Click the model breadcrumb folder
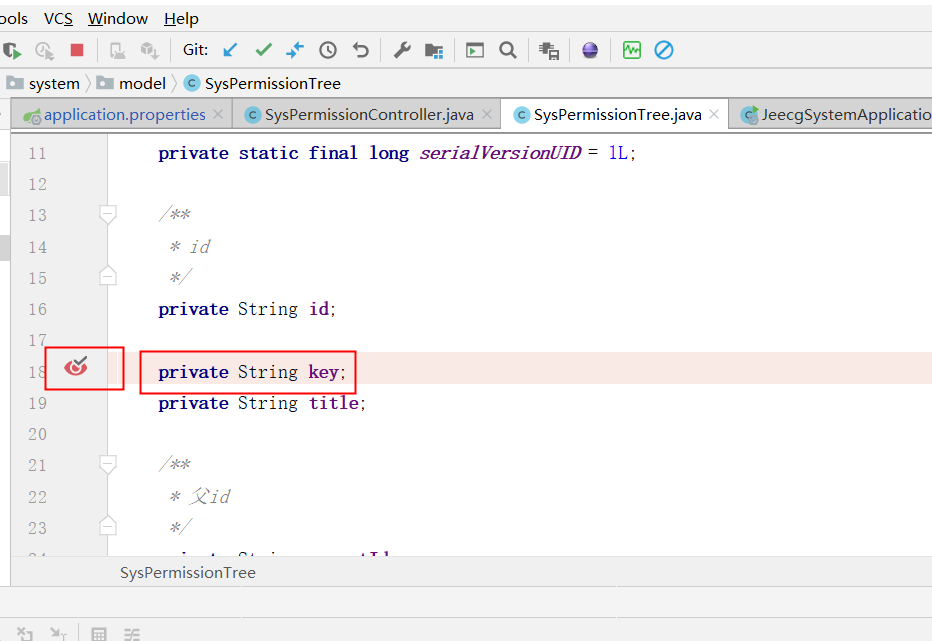This screenshot has height=641, width=932. pos(131,83)
